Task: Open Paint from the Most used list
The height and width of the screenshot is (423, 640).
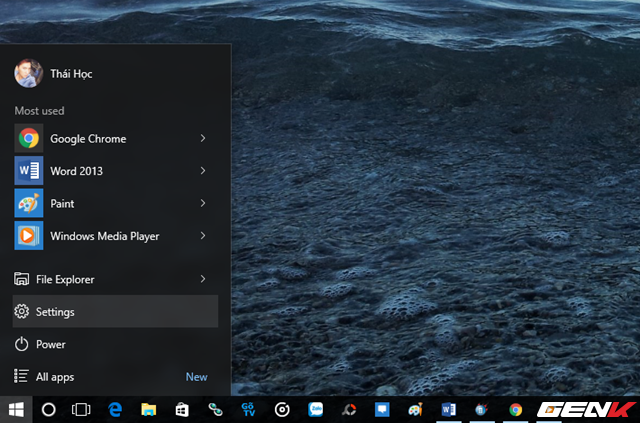Action: 62,203
